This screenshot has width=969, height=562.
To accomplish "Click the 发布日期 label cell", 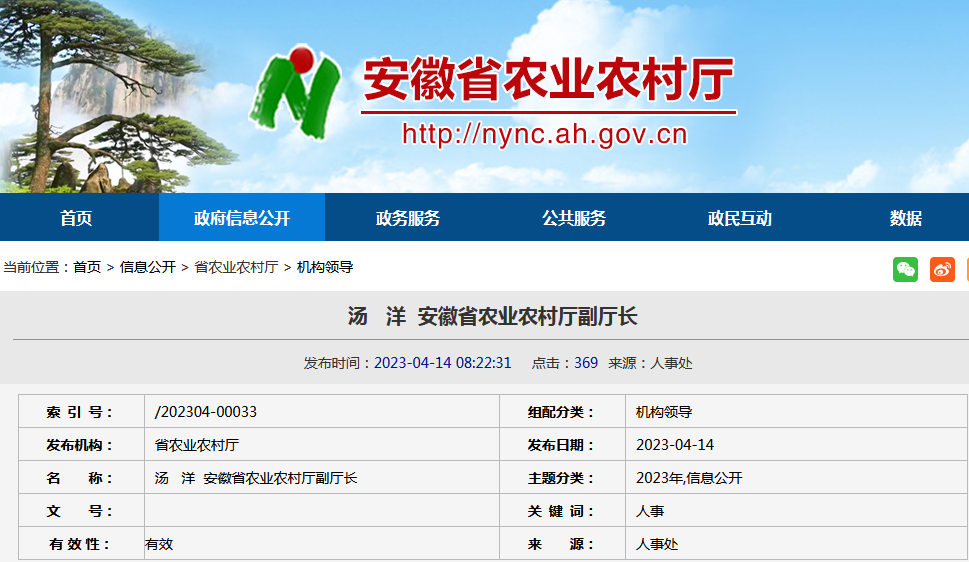I will (x=562, y=445).
